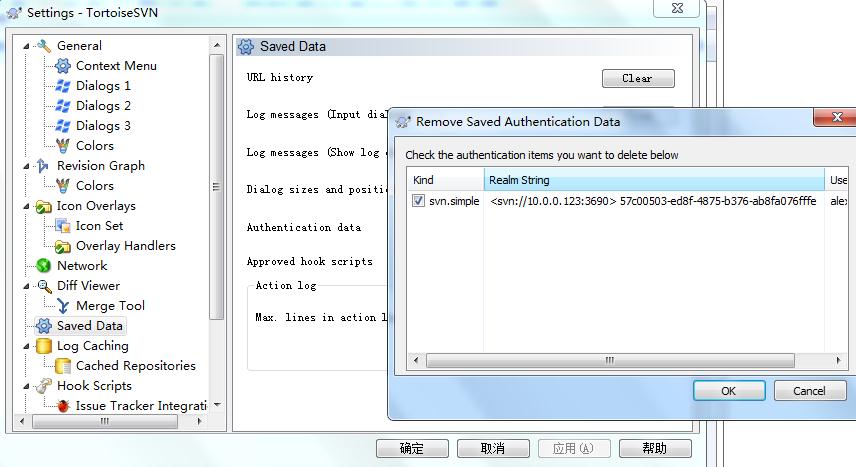Click the Network globe icon
The height and width of the screenshot is (467, 856).
point(44,266)
